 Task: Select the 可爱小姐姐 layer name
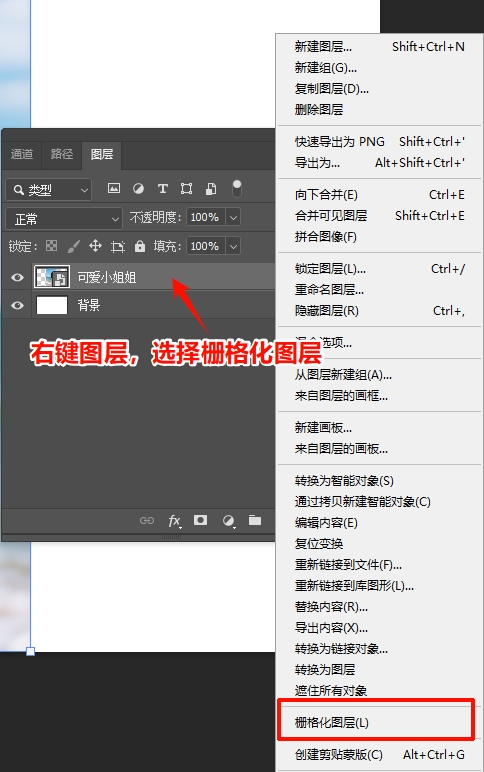click(x=106, y=277)
